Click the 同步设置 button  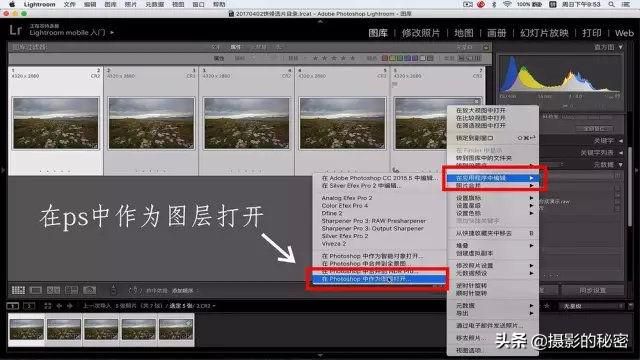[x=593, y=290]
